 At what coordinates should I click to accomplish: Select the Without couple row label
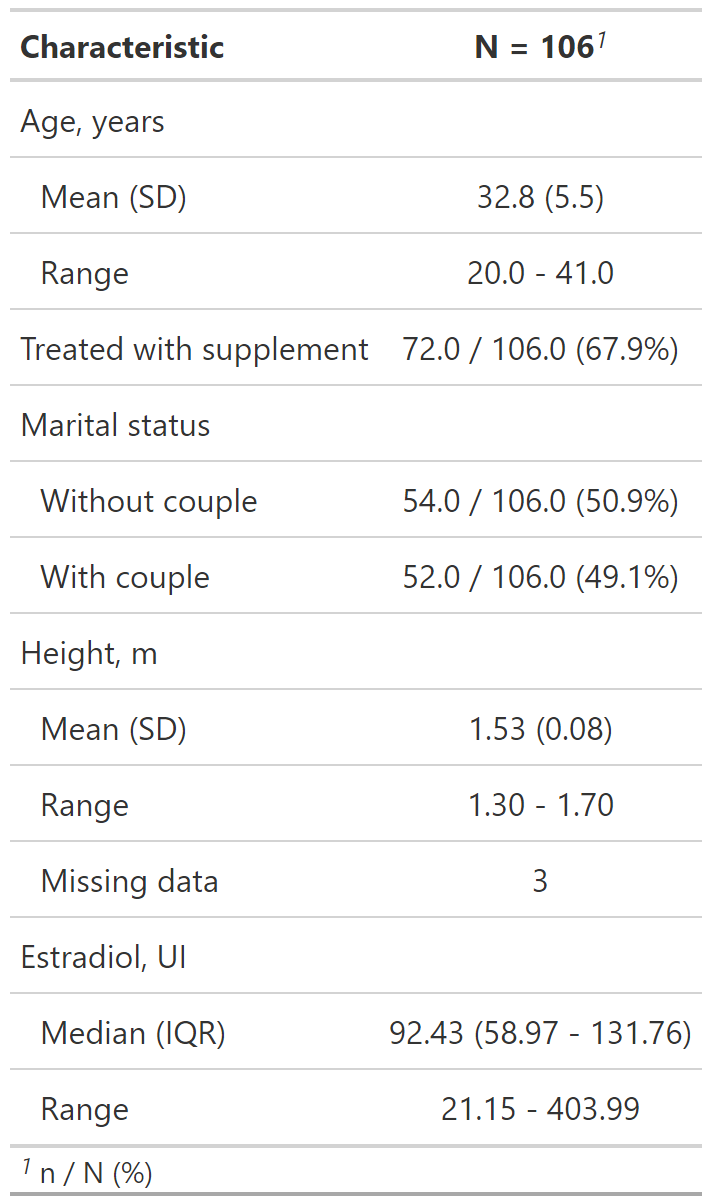148,502
